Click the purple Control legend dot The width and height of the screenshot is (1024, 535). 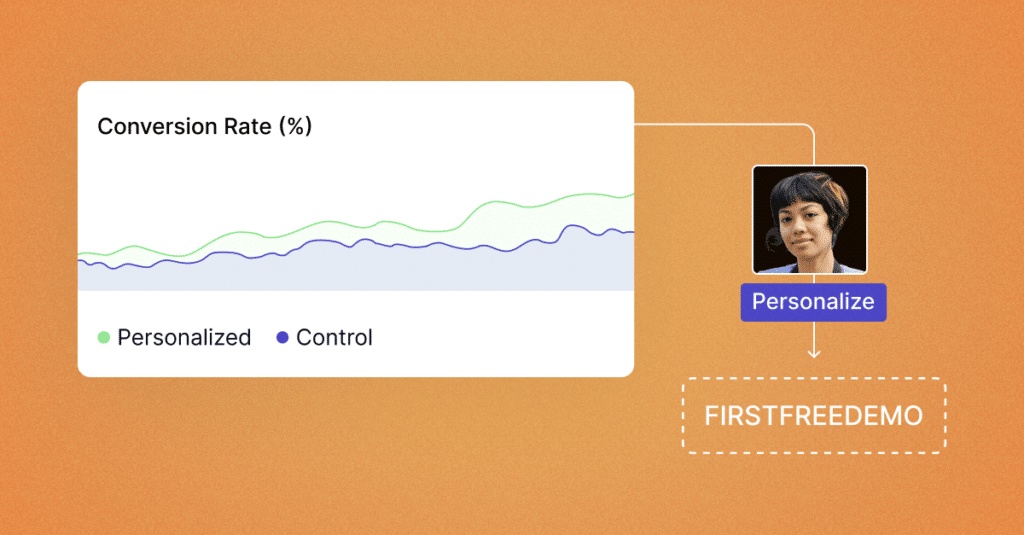coord(282,338)
